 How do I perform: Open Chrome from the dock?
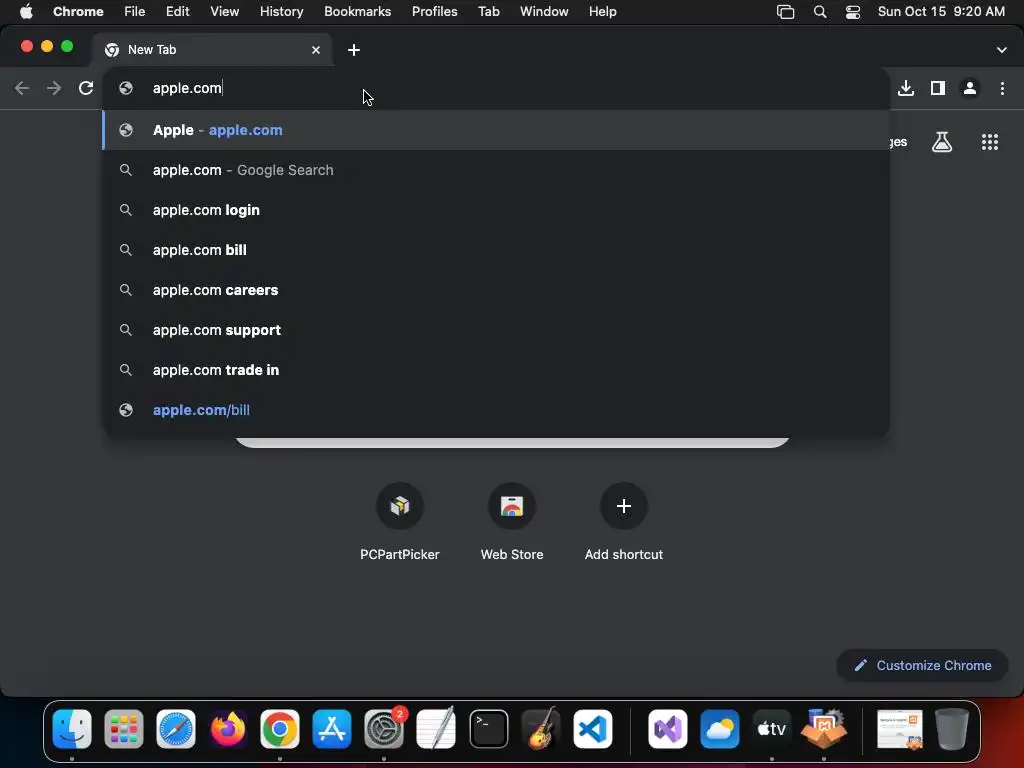pyautogui.click(x=280, y=729)
